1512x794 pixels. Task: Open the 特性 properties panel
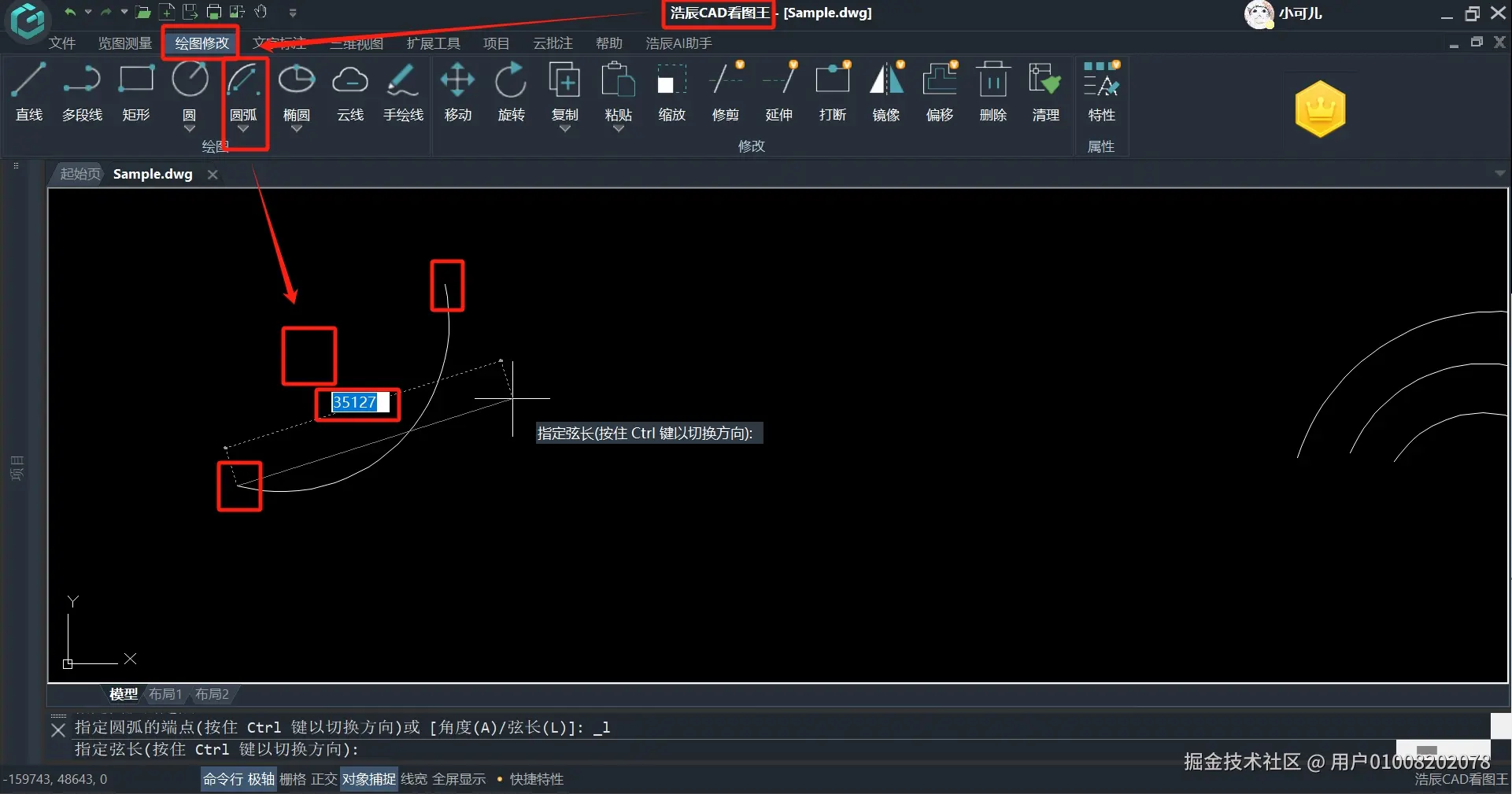1101,92
